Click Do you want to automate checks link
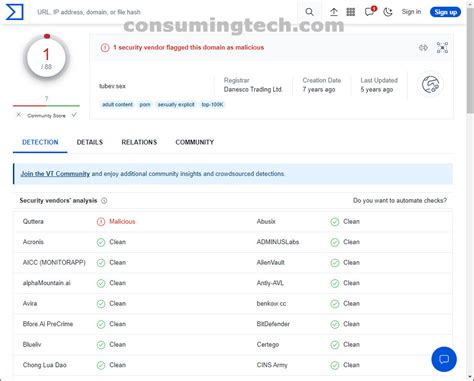 (400, 201)
